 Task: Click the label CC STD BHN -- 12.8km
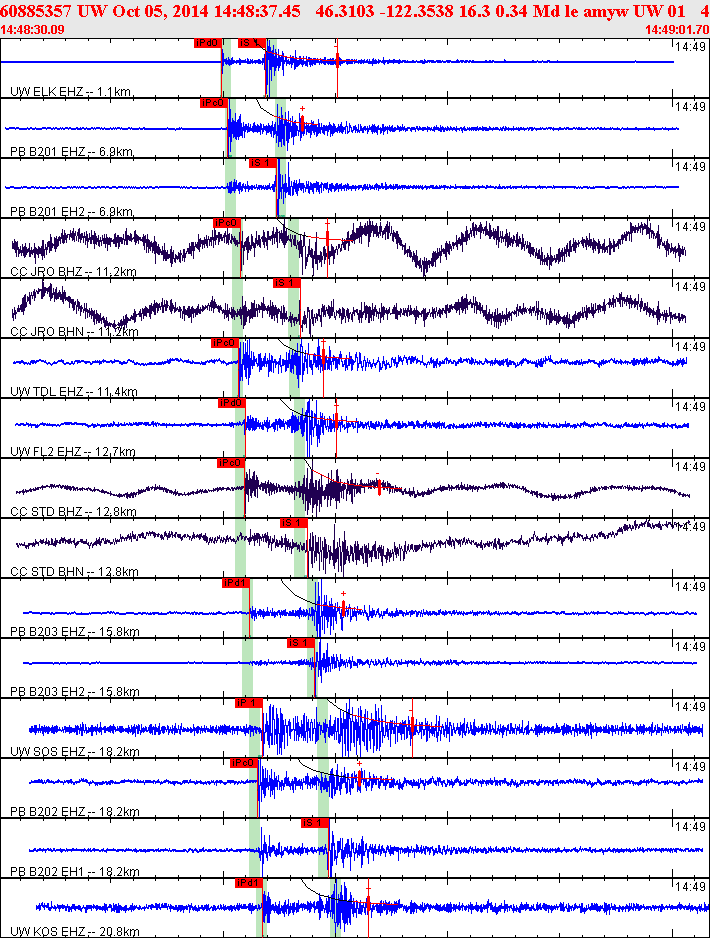(x=74, y=572)
